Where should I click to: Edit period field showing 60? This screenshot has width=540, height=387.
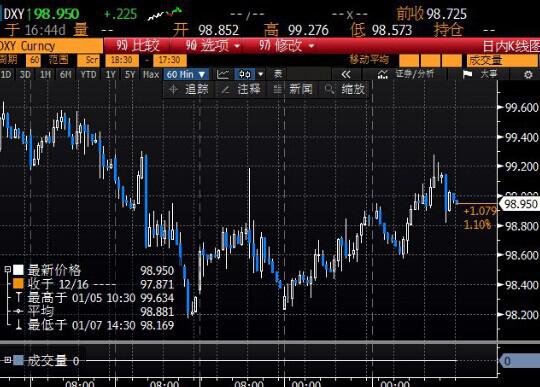pos(34,60)
